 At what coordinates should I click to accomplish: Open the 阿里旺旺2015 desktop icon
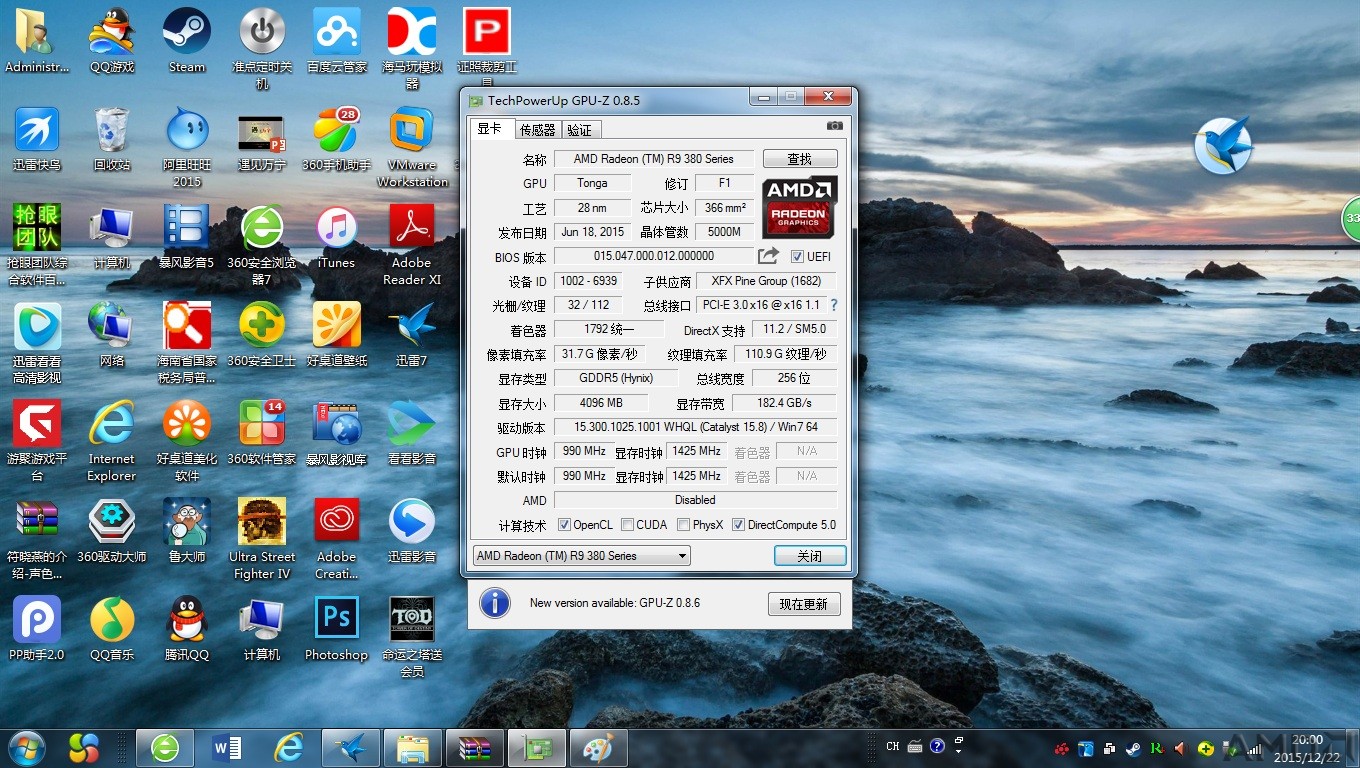(187, 148)
